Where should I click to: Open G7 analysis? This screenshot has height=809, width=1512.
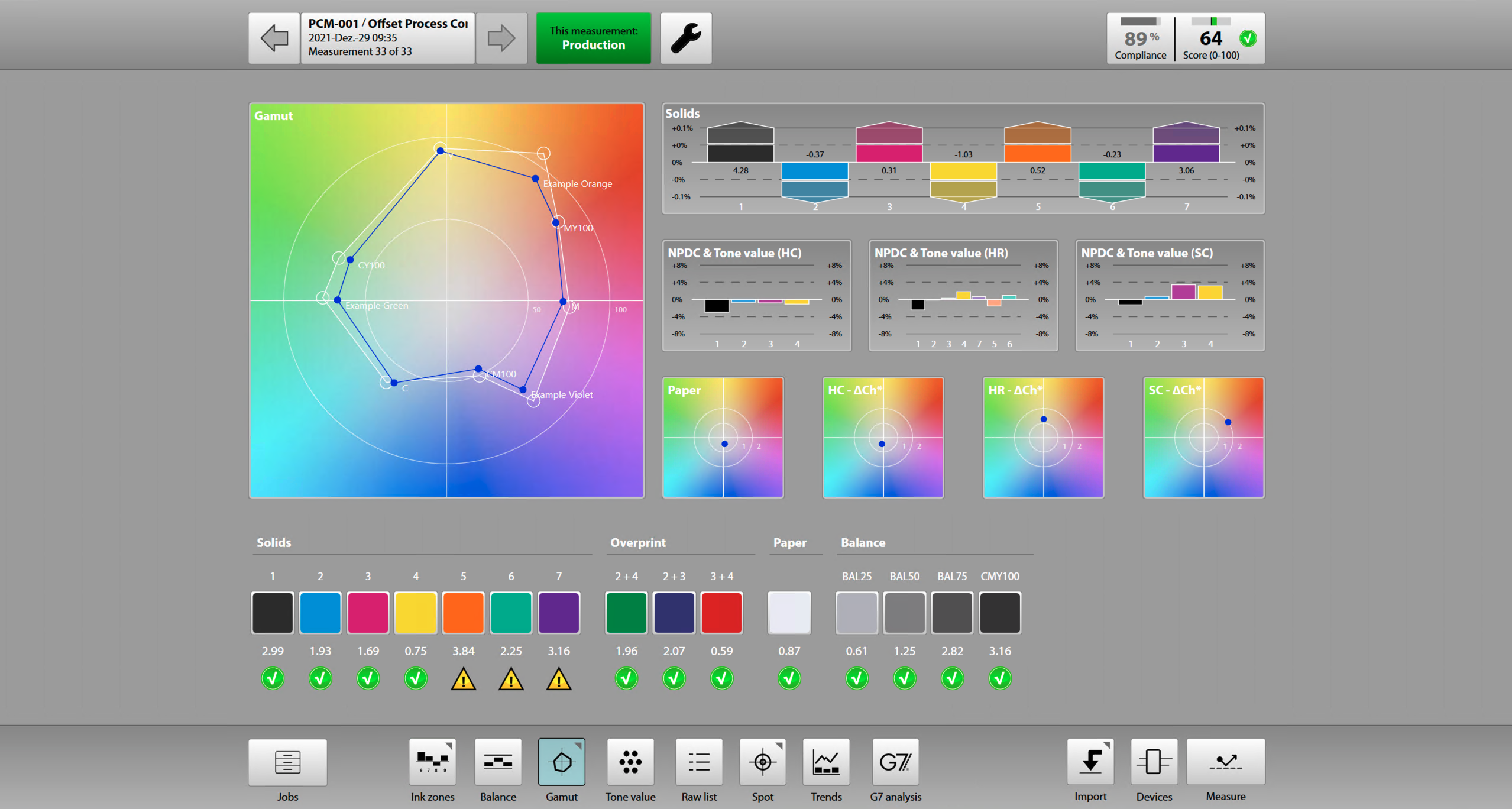click(895, 762)
